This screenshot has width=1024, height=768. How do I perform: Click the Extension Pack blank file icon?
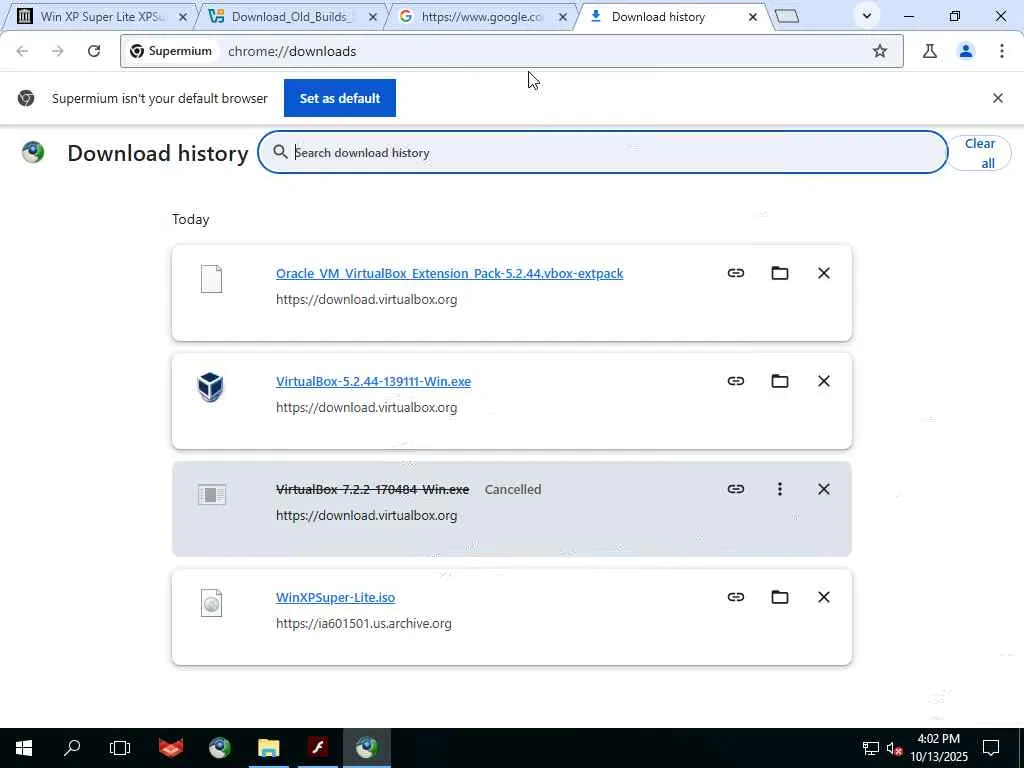pyautogui.click(x=211, y=279)
